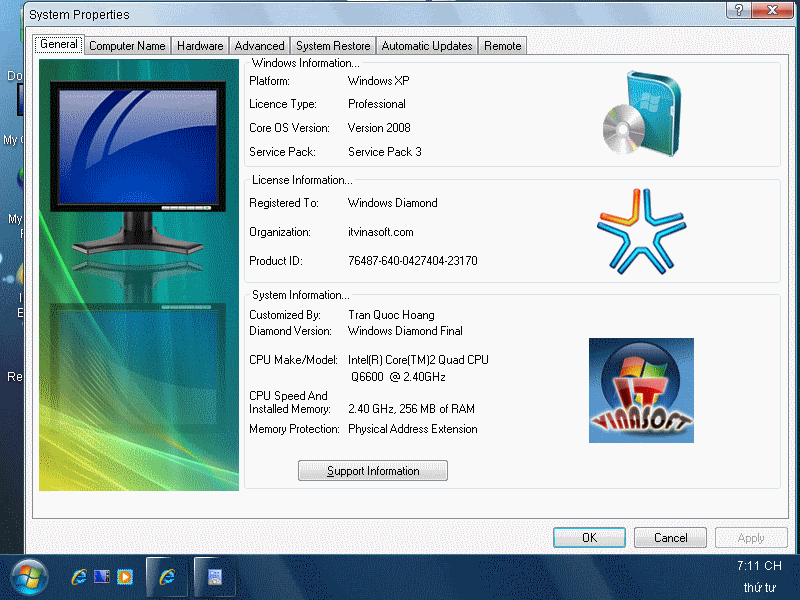Open the Hardware tab
Image resolution: width=800 pixels, height=600 pixels.
(x=200, y=46)
